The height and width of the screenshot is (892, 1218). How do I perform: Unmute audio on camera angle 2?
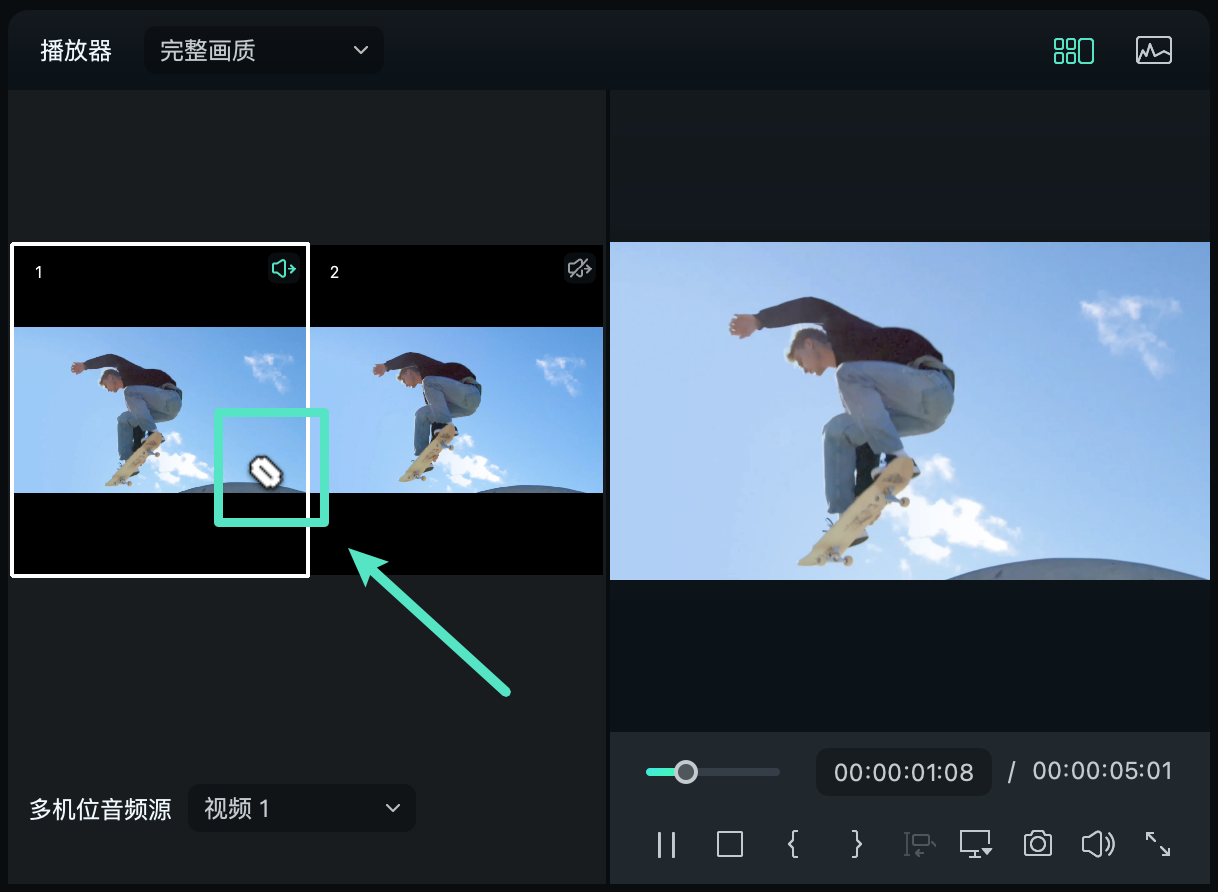(578, 268)
